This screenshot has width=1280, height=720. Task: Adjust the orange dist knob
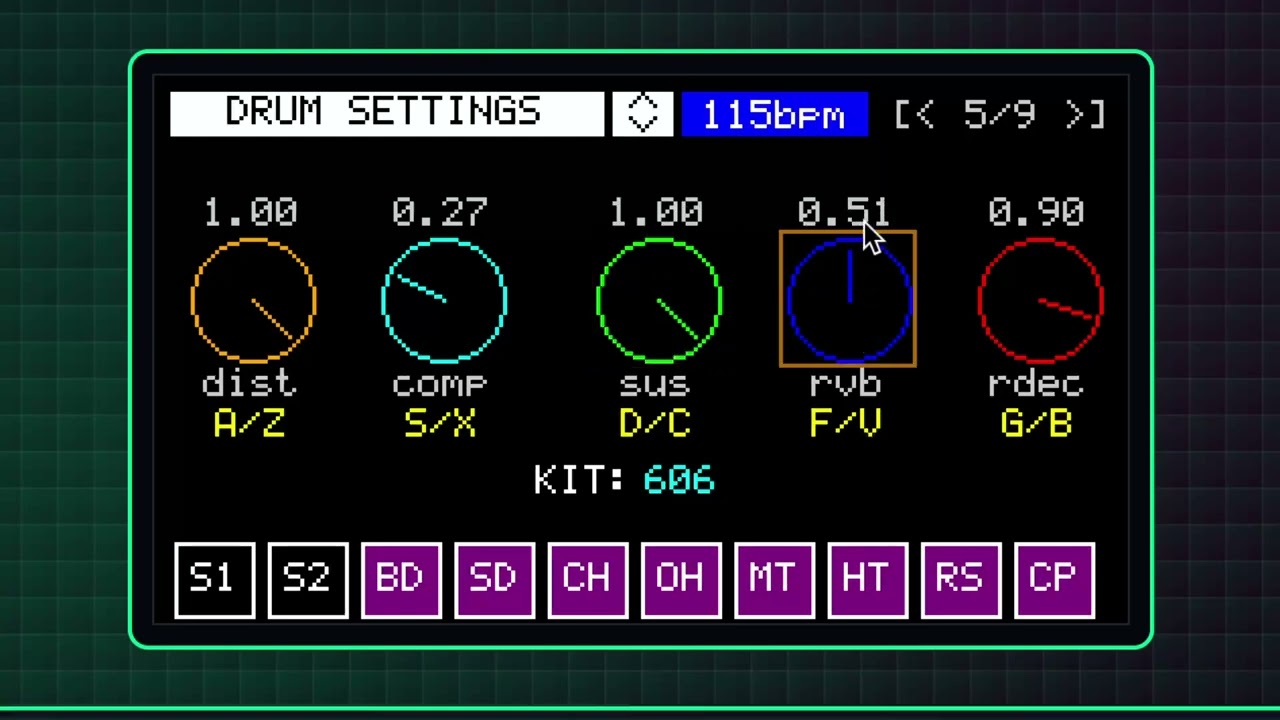pyautogui.click(x=253, y=300)
